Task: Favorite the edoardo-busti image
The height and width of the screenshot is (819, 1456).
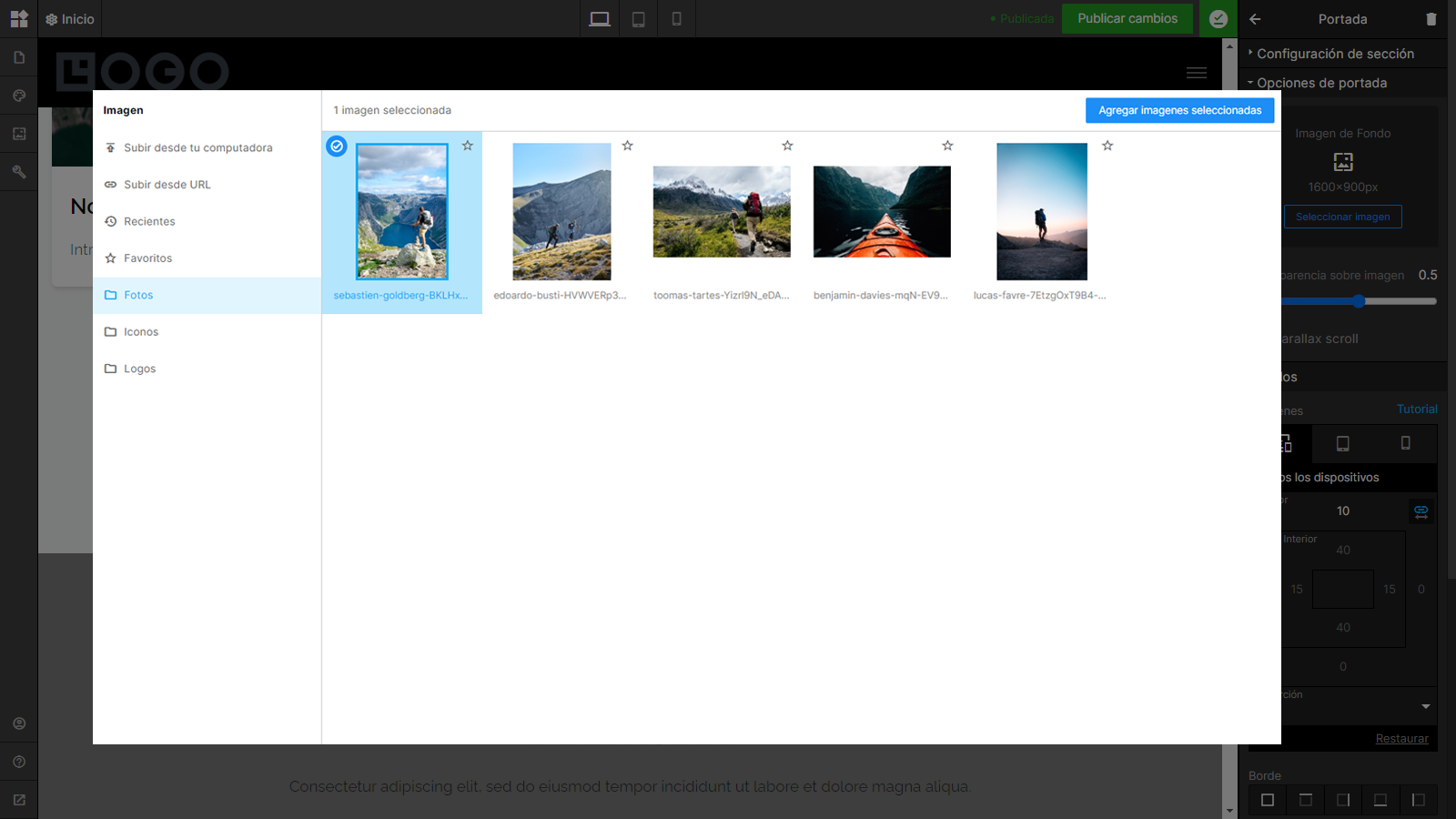Action: tap(628, 146)
